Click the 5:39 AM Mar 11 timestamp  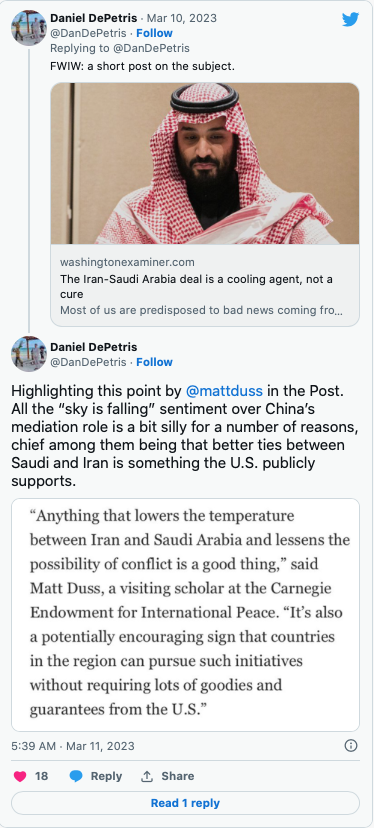coord(73,746)
